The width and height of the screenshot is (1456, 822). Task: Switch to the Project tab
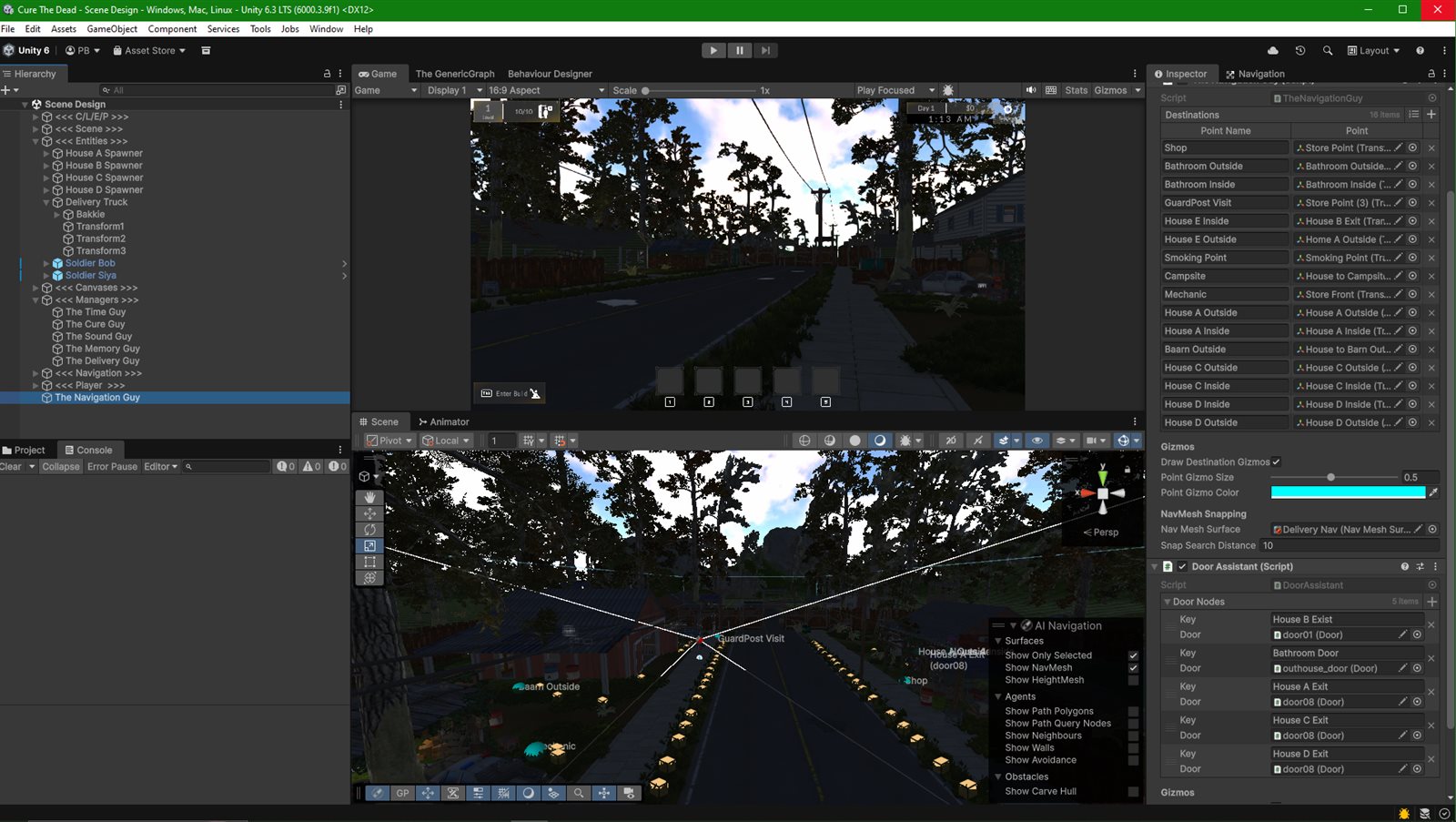24,450
